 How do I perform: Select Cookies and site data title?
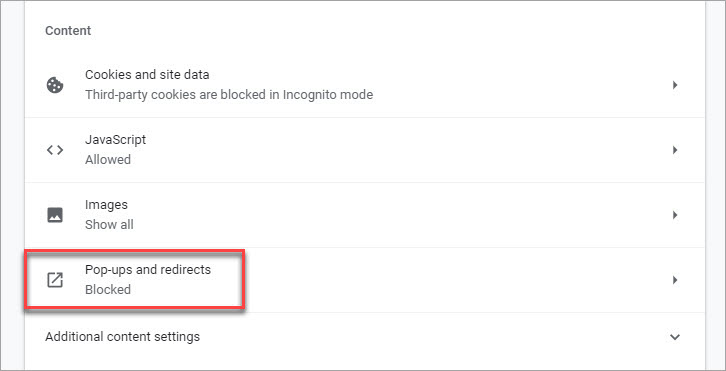(x=147, y=75)
